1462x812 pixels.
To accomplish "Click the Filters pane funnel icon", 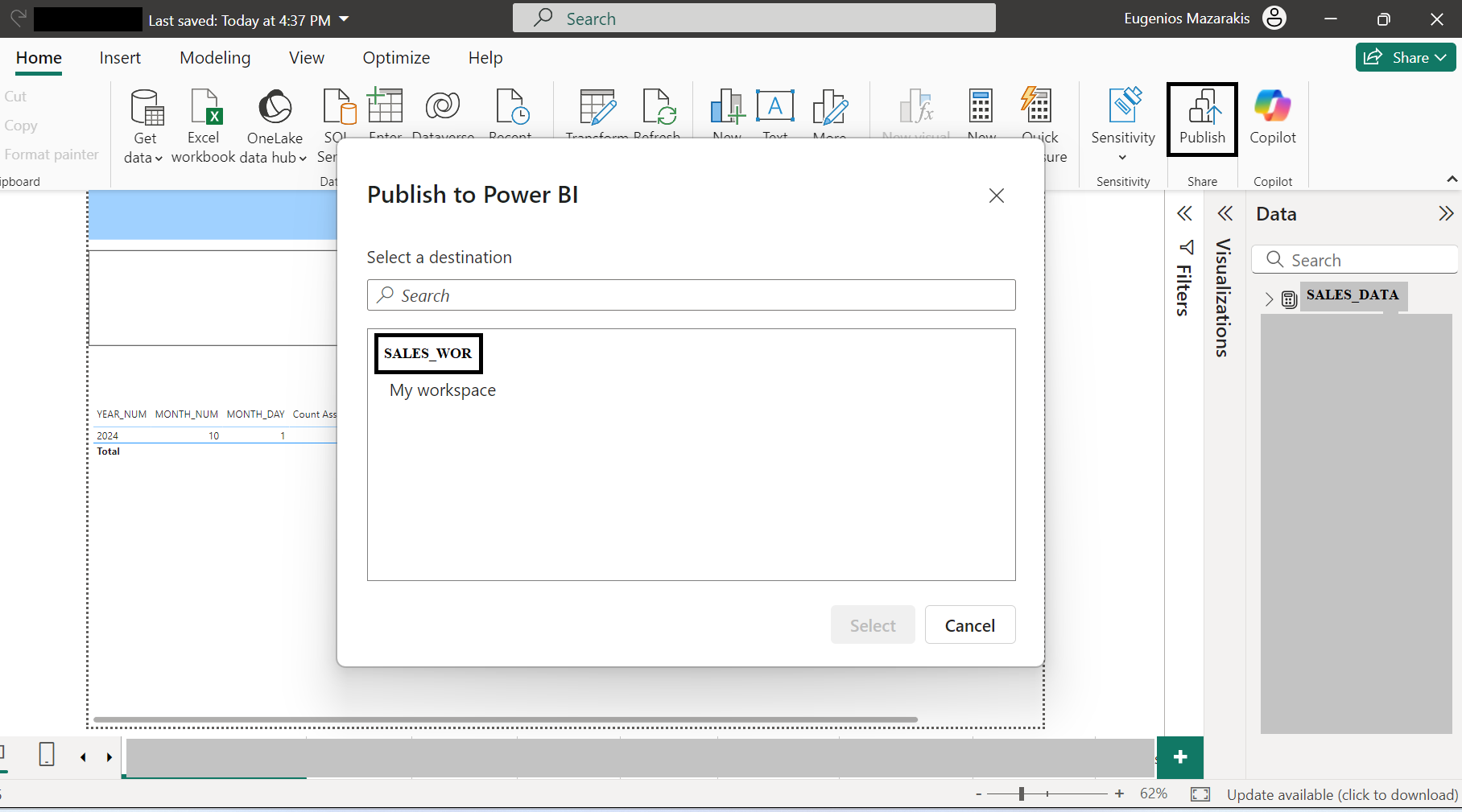I will 1185,247.
